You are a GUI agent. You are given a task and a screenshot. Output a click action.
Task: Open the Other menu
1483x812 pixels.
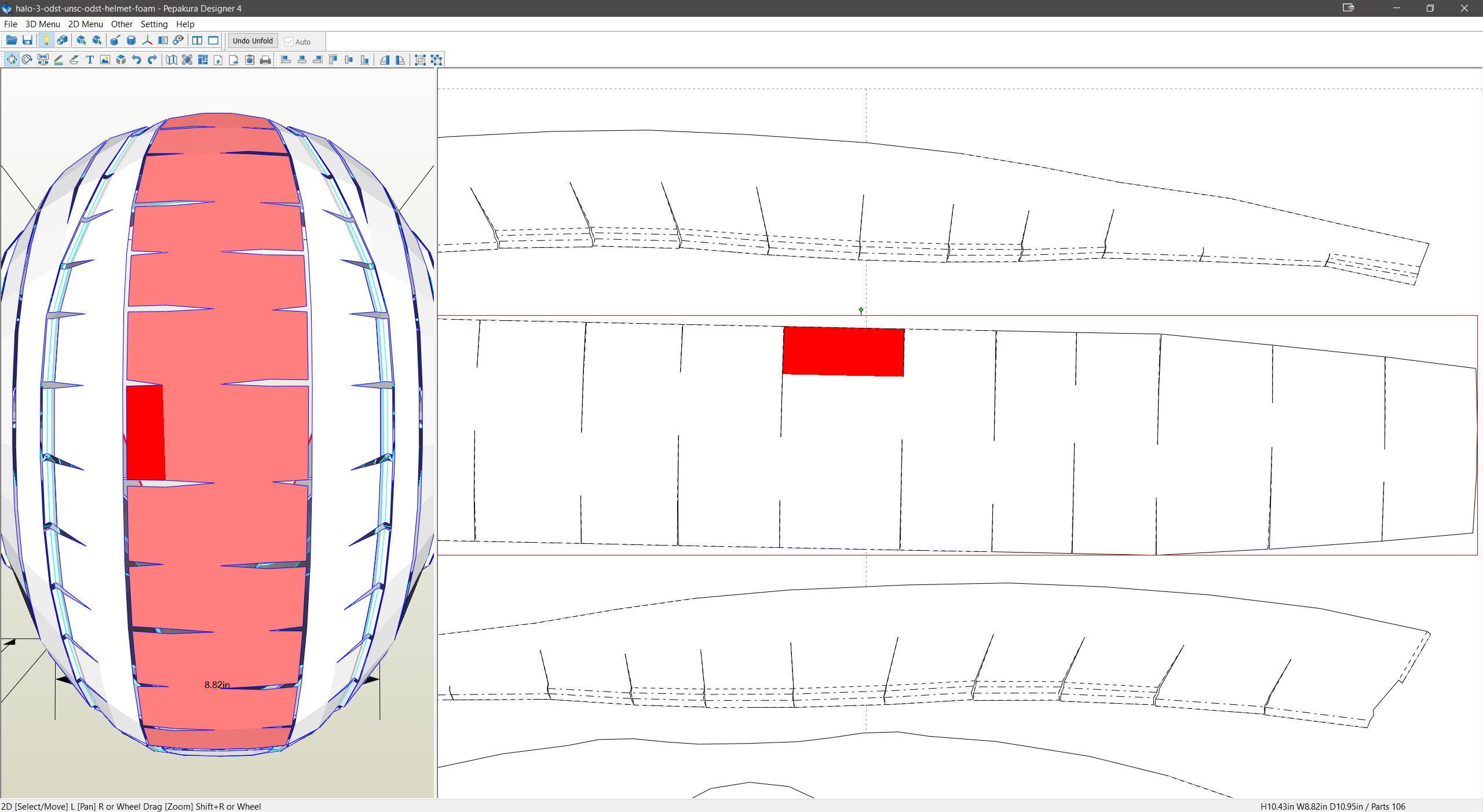[x=122, y=24]
